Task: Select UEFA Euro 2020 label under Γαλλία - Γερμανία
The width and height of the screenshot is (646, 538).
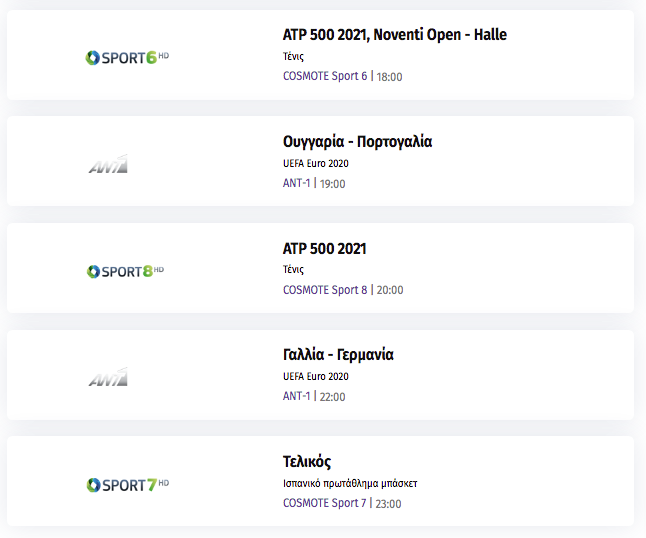Action: click(x=316, y=376)
